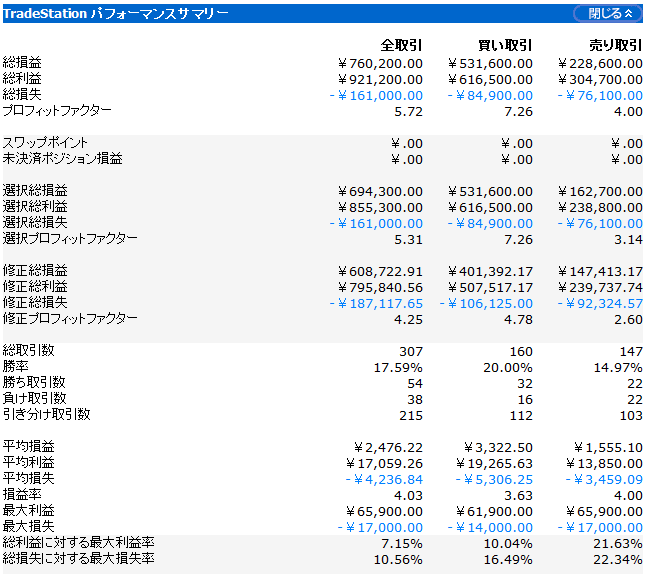
Task: Click the ¥17,059.26 value
Action: coord(384,464)
